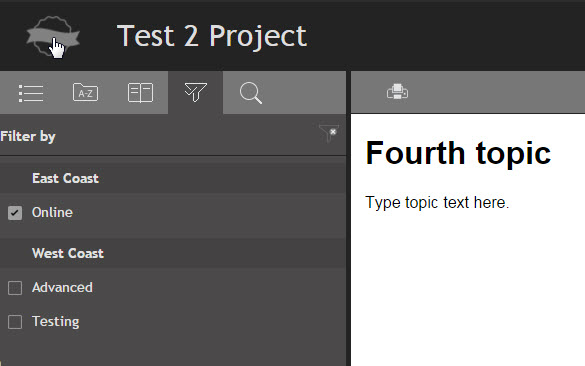Screen dimensions: 585x366
Task: Select the Testing filter label
Action: tap(56, 322)
